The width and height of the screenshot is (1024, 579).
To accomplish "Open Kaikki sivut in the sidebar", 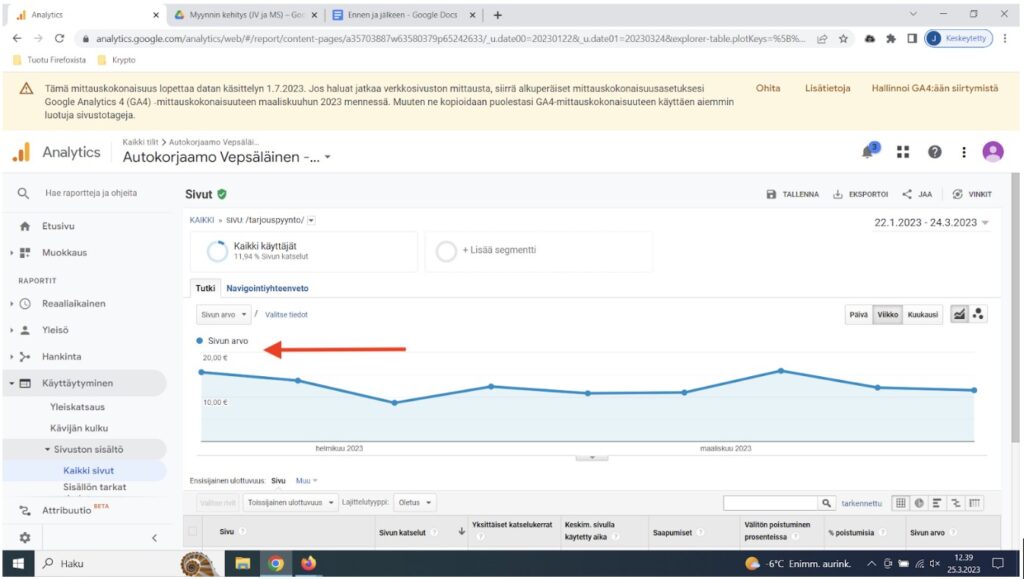I will pos(89,471).
